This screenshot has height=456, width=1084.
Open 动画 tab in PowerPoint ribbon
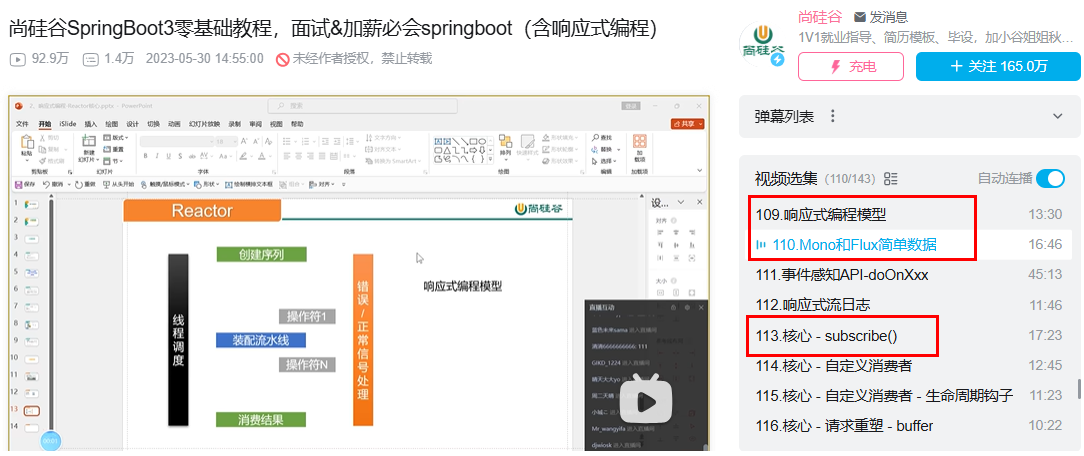point(174,124)
